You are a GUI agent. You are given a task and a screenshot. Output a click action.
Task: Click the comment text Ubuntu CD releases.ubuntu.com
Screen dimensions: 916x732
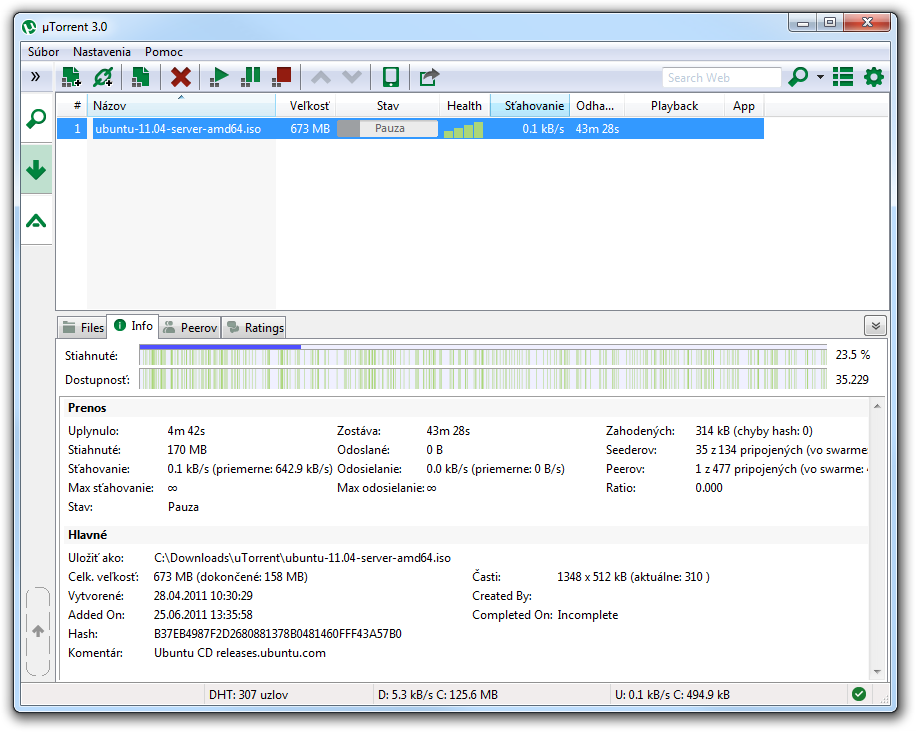coord(240,653)
